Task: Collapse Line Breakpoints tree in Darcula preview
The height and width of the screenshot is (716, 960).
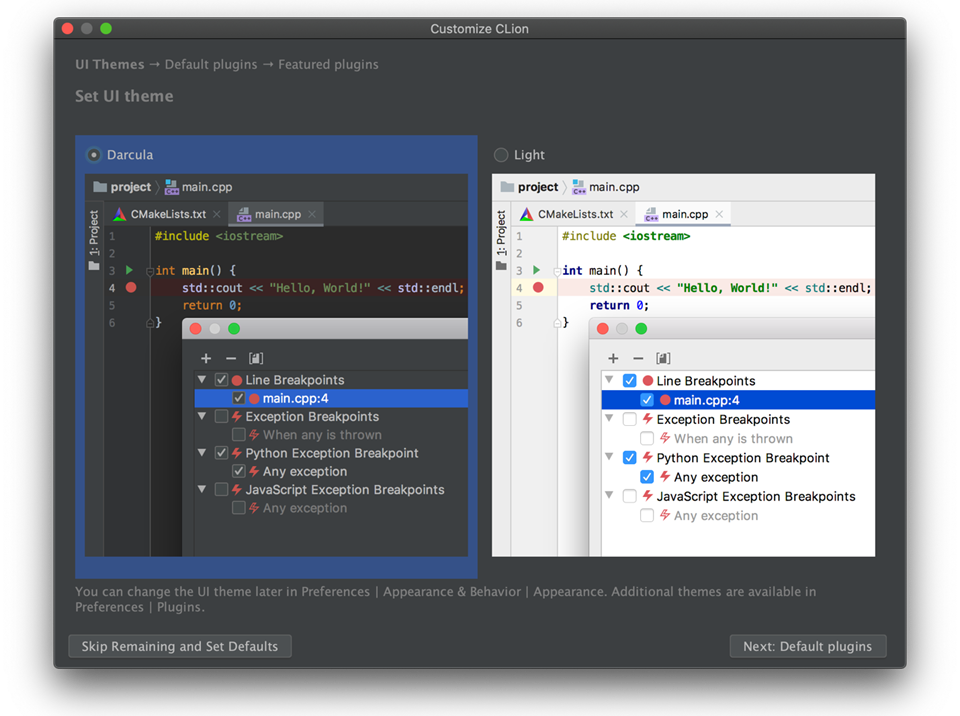Action: [202, 380]
